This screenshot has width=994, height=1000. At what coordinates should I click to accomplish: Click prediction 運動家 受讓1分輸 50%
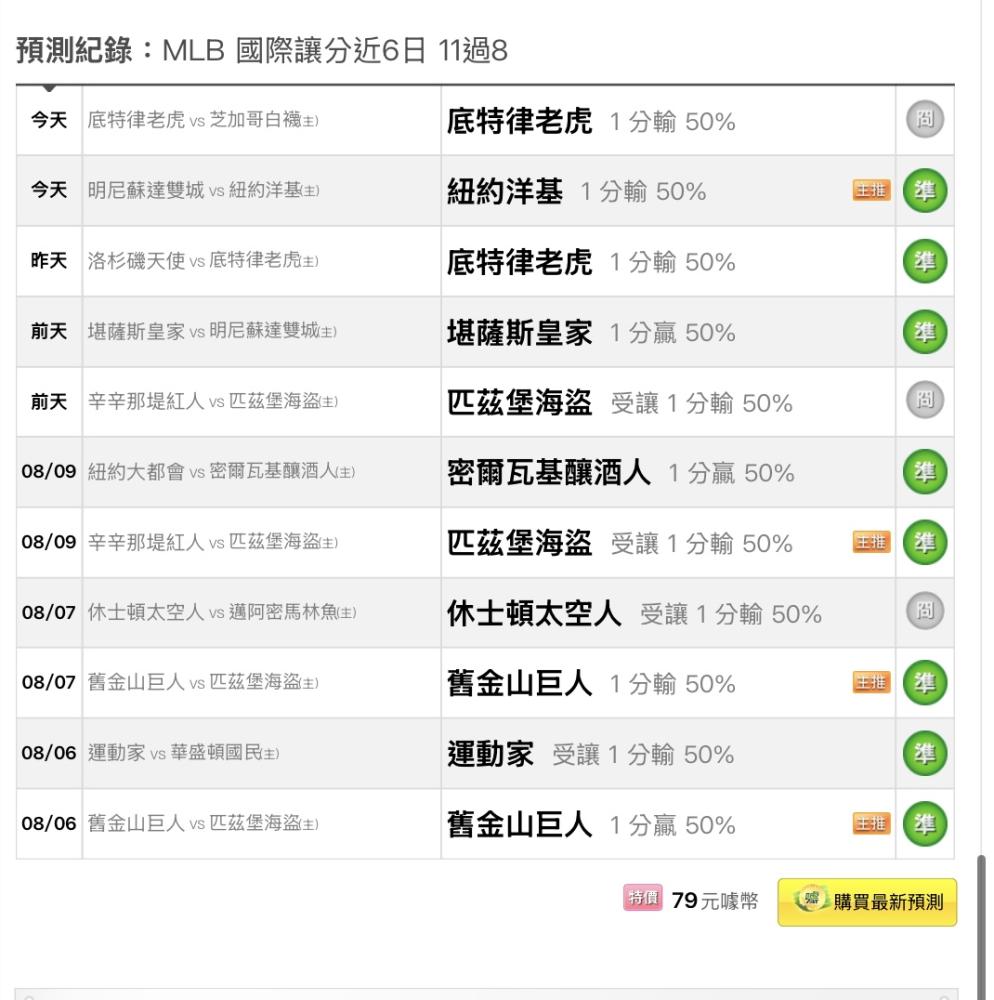[x=590, y=754]
